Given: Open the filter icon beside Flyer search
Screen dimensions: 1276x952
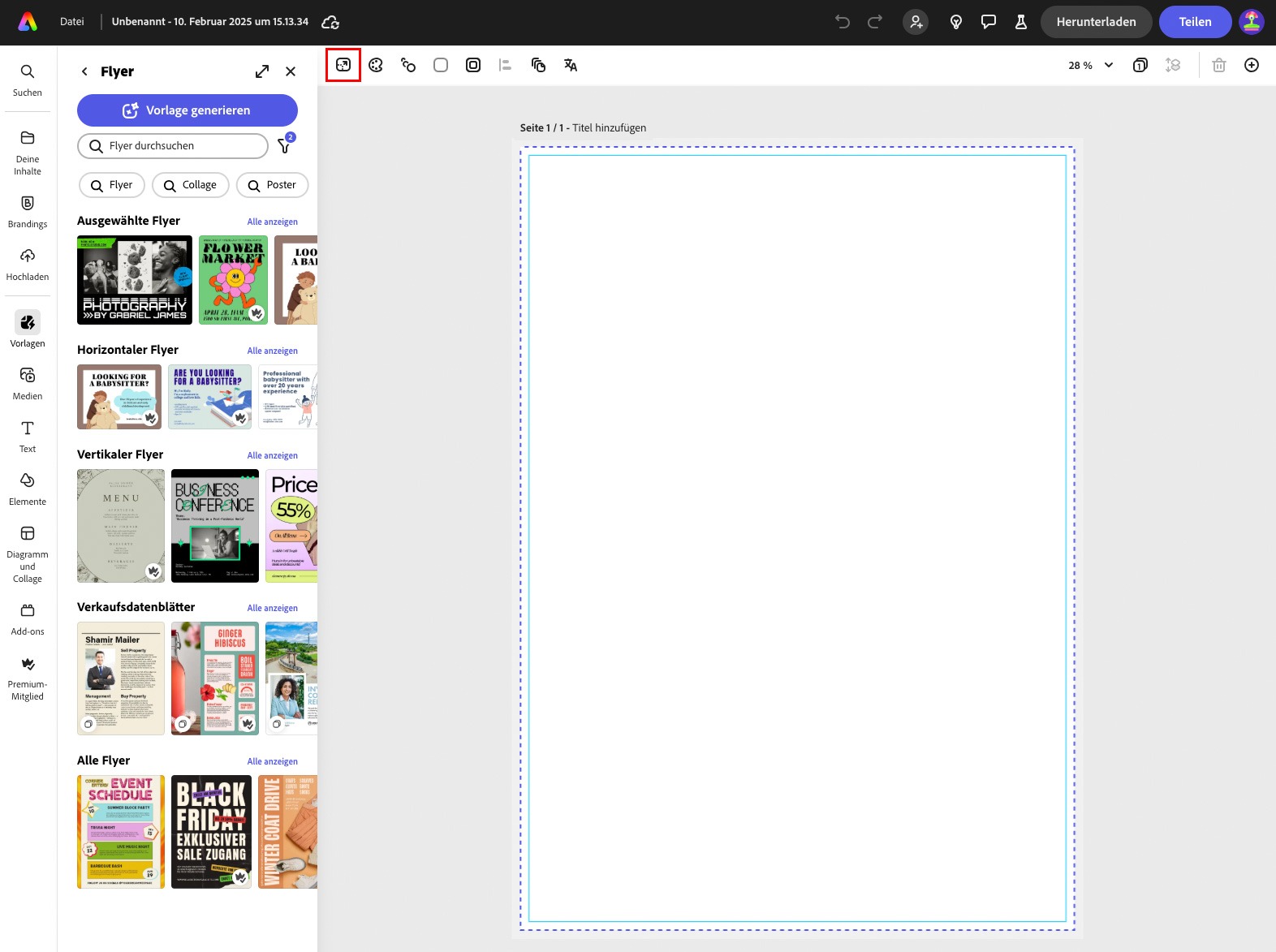Looking at the screenshot, I should (285, 145).
